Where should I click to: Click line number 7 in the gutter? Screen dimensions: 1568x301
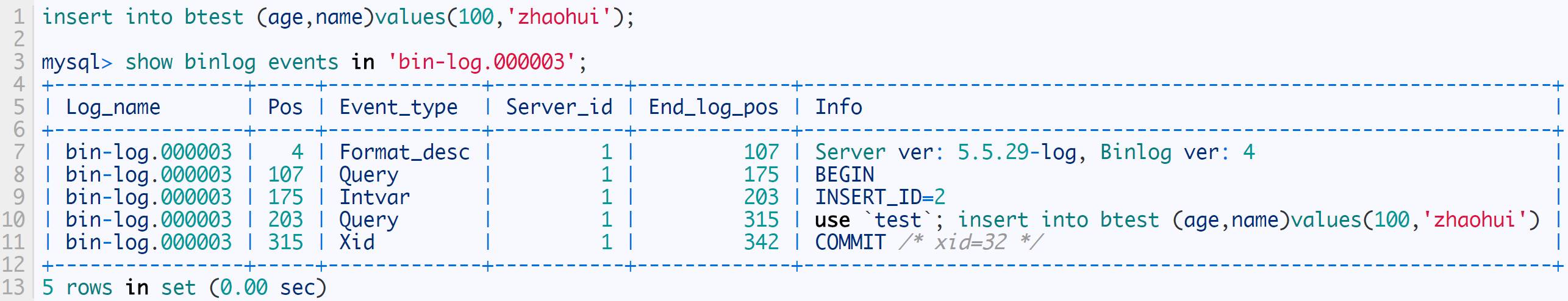click(19, 152)
